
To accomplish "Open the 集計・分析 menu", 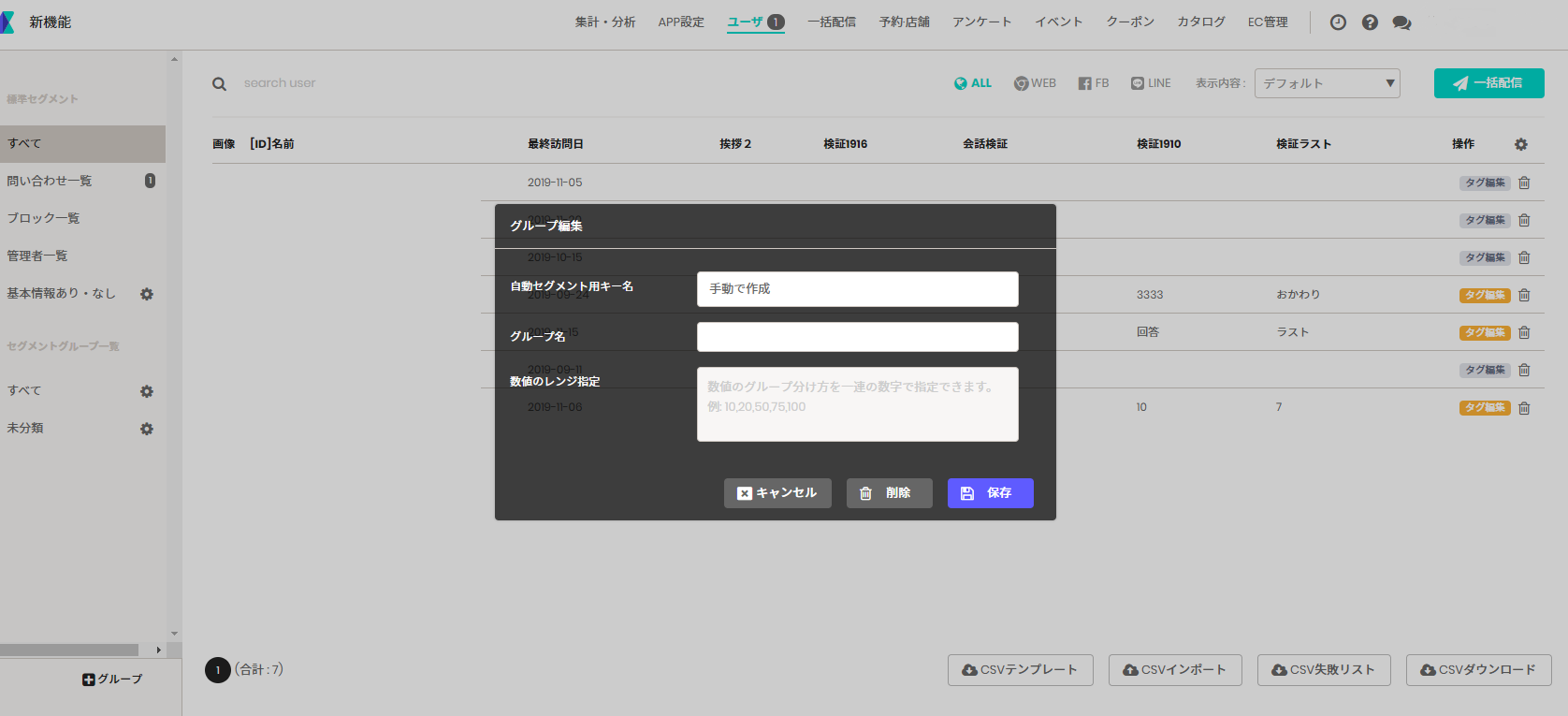I will point(605,22).
